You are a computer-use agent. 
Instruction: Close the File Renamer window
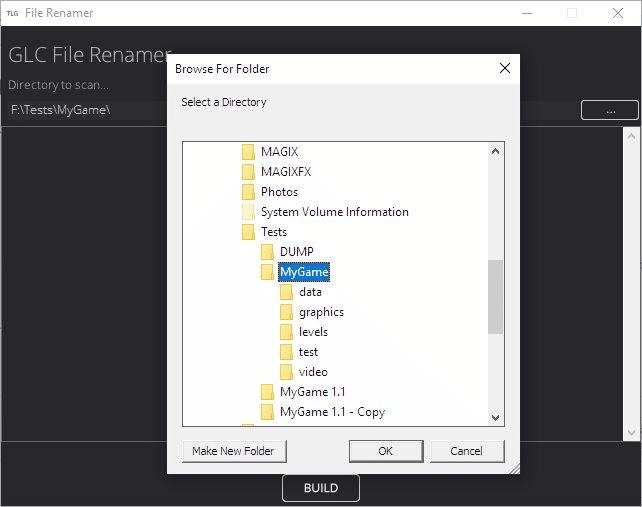(x=618, y=13)
